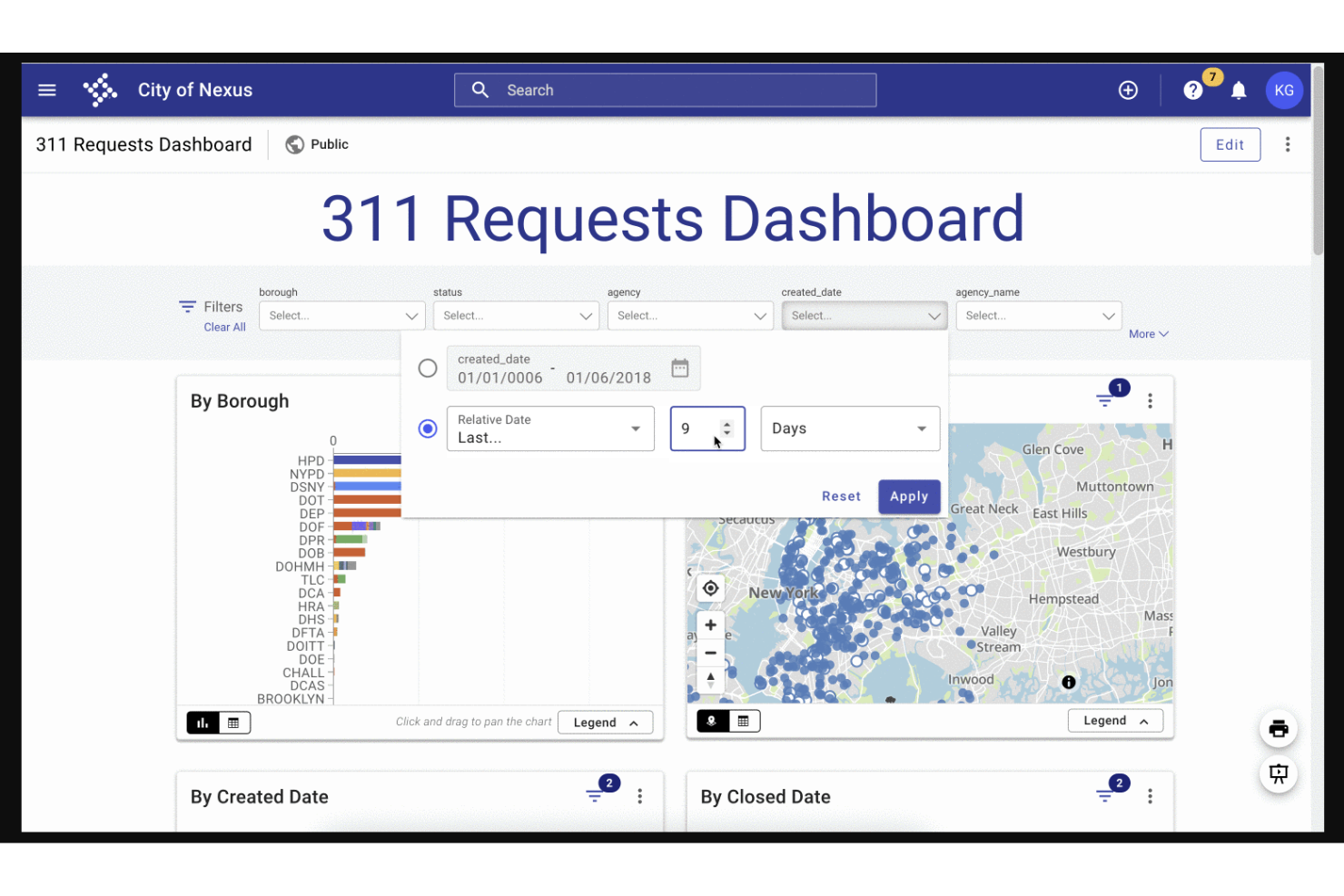Apply the relative date filter
1344x896 pixels.
pos(909,497)
